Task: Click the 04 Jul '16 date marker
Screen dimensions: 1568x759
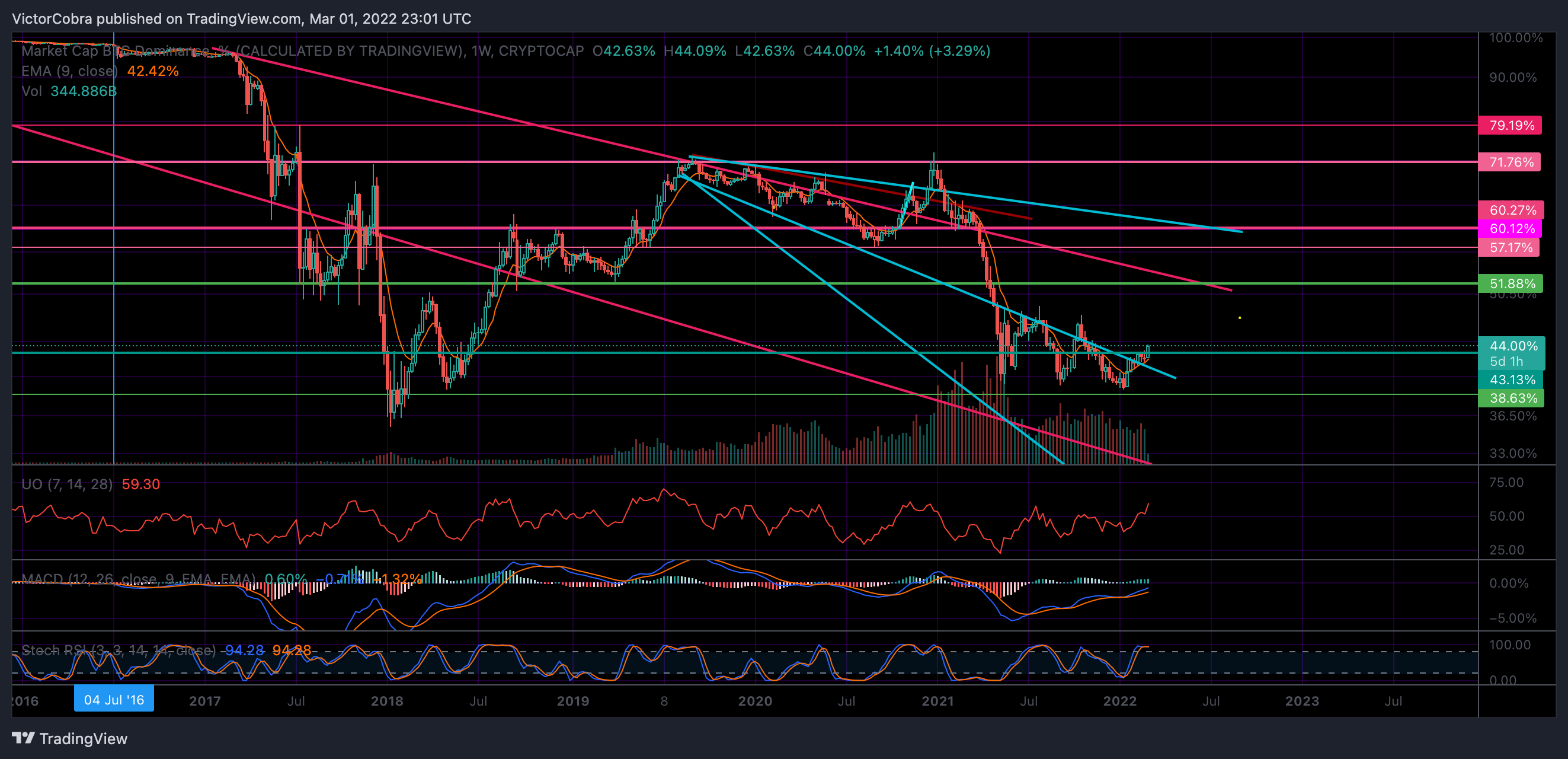Action: (x=114, y=699)
